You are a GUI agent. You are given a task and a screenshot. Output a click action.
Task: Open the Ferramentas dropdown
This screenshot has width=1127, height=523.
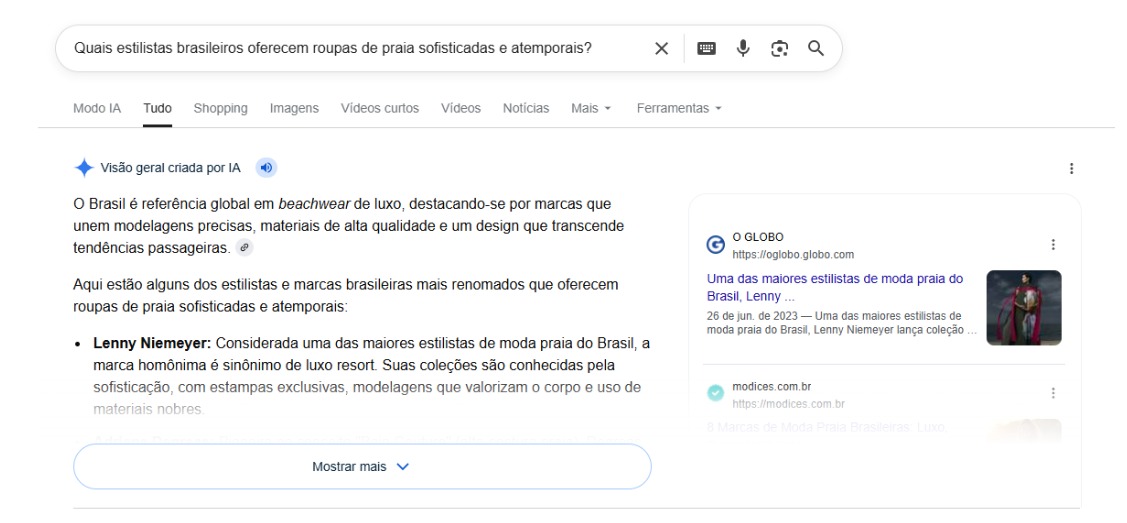coord(678,108)
